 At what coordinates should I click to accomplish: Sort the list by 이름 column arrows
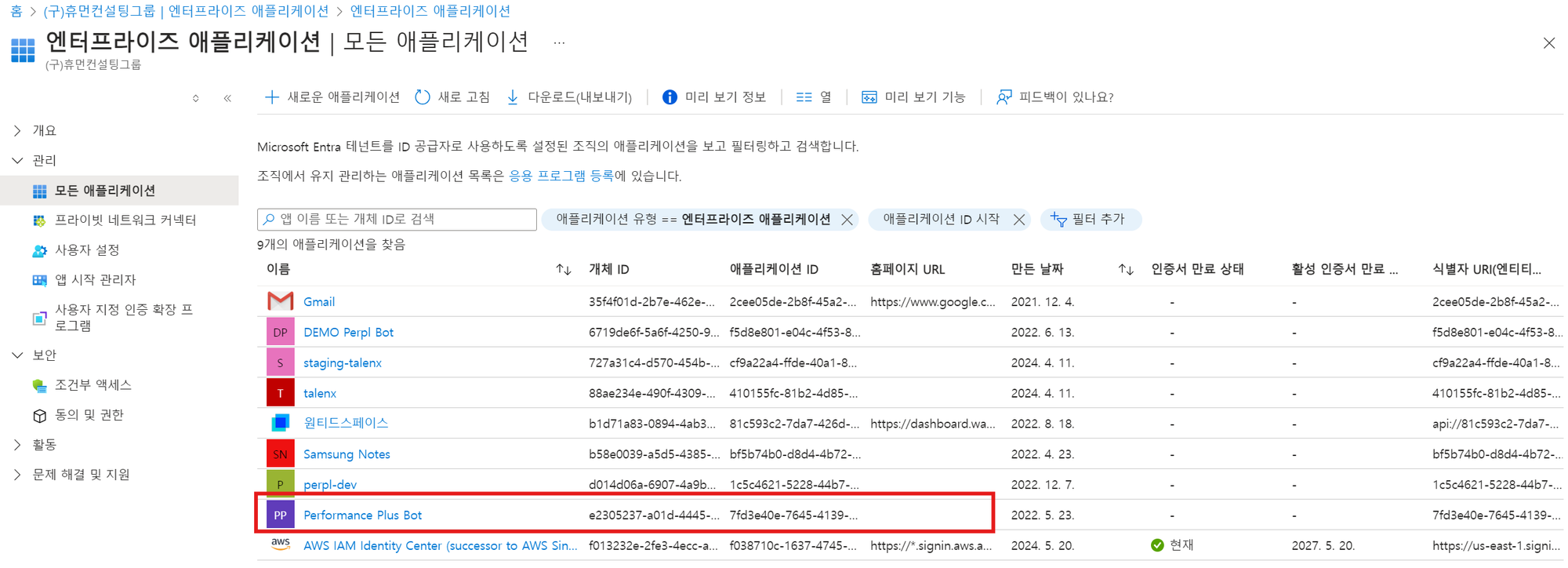(x=563, y=270)
